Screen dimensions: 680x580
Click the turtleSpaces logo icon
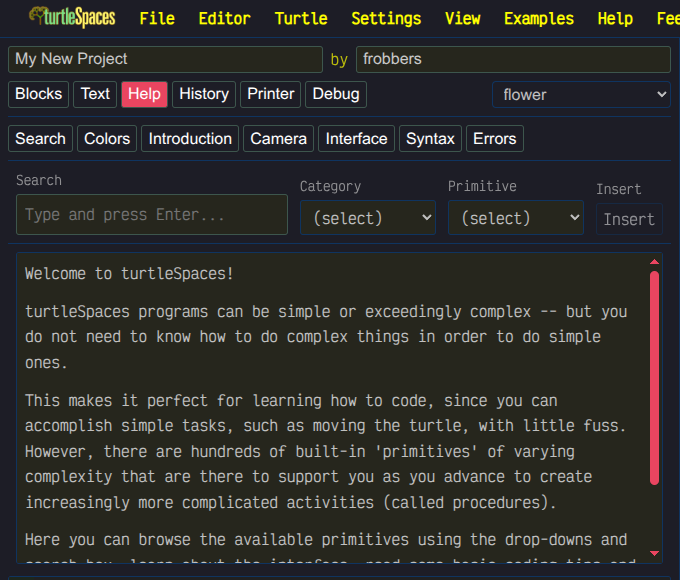[72, 17]
